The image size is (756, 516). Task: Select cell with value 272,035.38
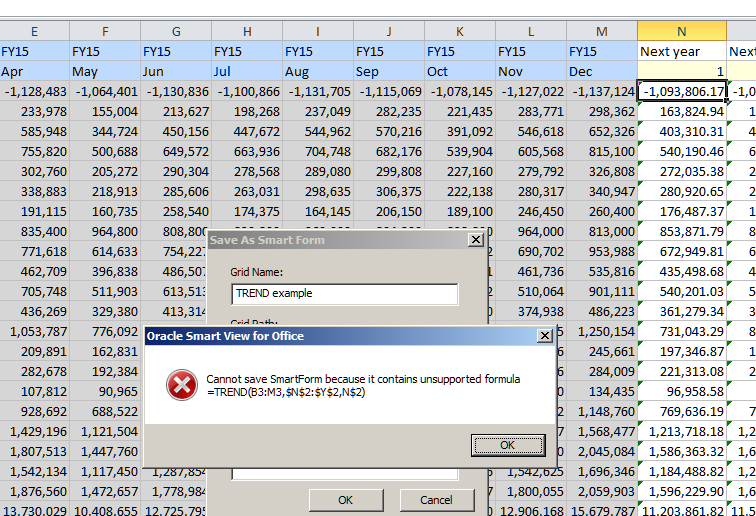682,171
